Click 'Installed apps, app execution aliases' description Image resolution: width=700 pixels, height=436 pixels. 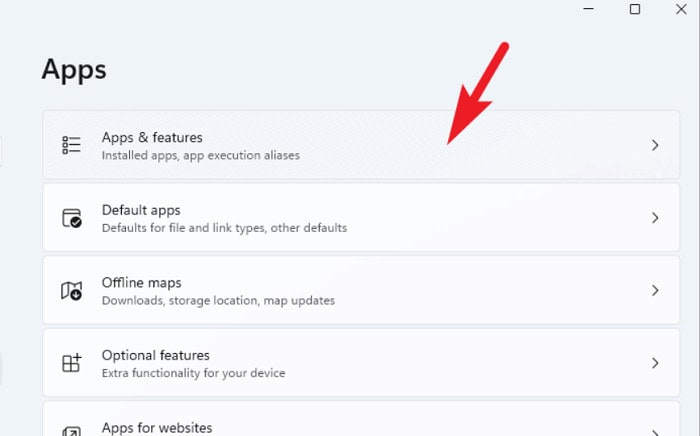(201, 155)
